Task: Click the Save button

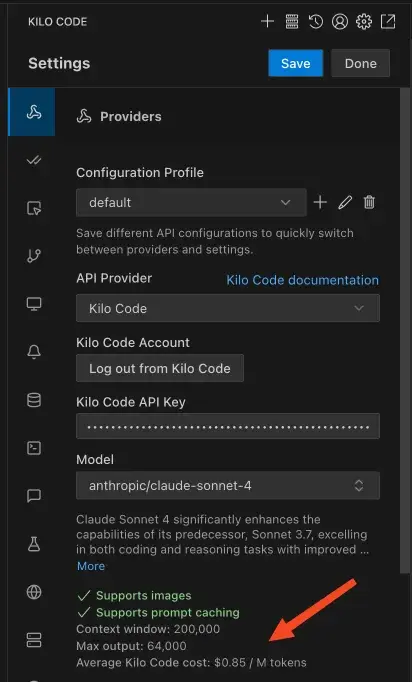Action: [x=295, y=63]
